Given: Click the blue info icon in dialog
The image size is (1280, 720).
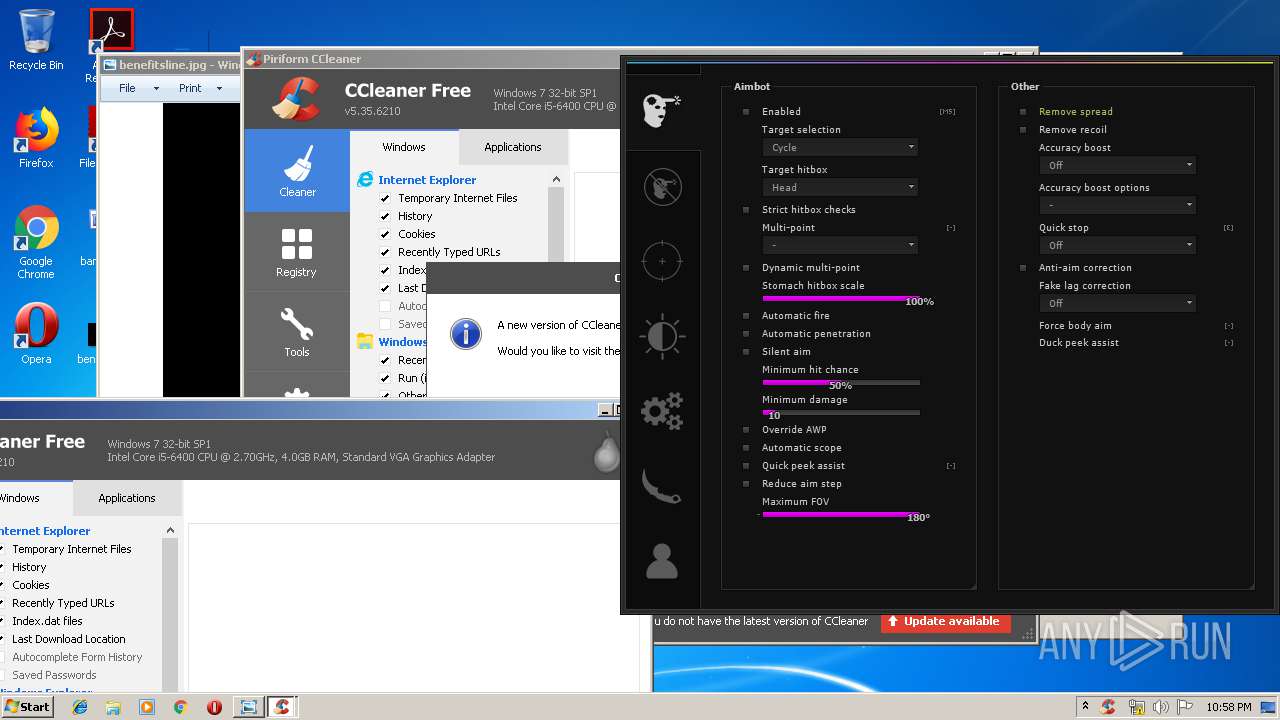Looking at the screenshot, I should (x=466, y=334).
